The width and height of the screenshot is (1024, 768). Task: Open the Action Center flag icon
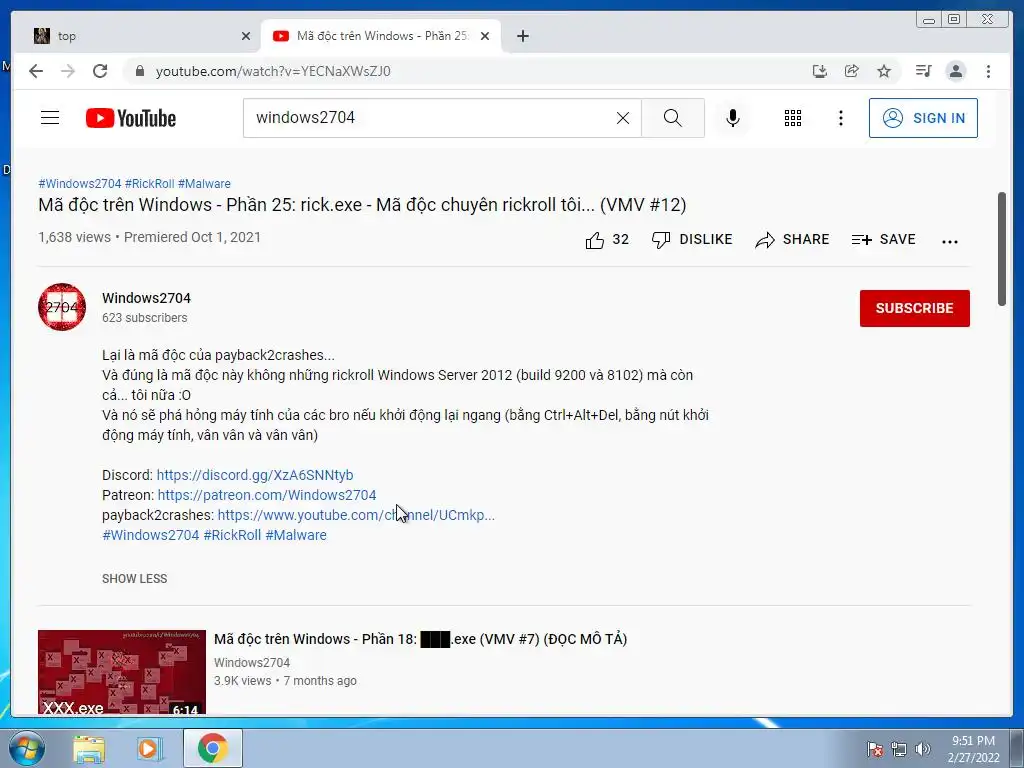(875, 749)
